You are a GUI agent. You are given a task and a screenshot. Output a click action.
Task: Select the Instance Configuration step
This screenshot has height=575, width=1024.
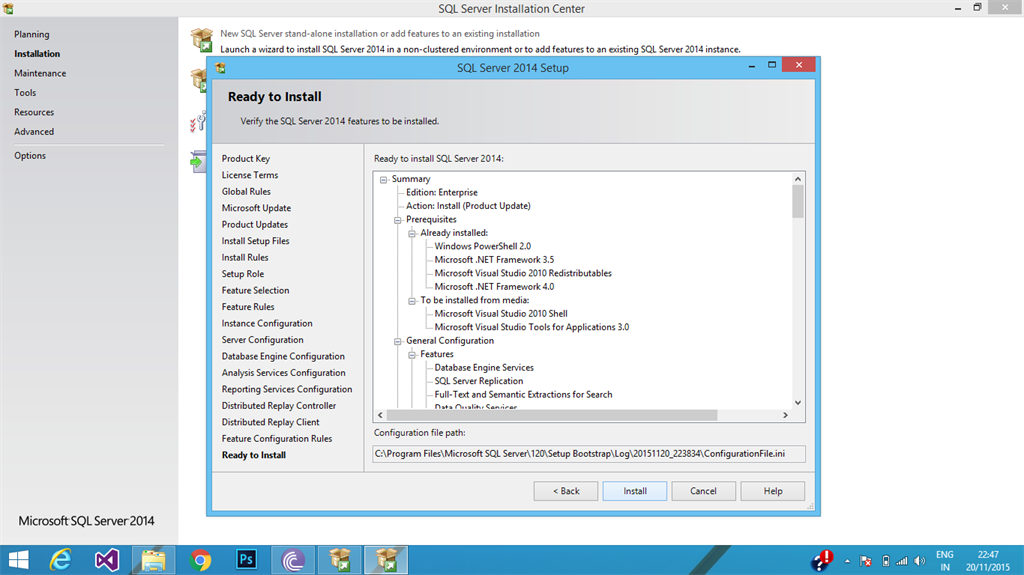pyautogui.click(x=266, y=323)
